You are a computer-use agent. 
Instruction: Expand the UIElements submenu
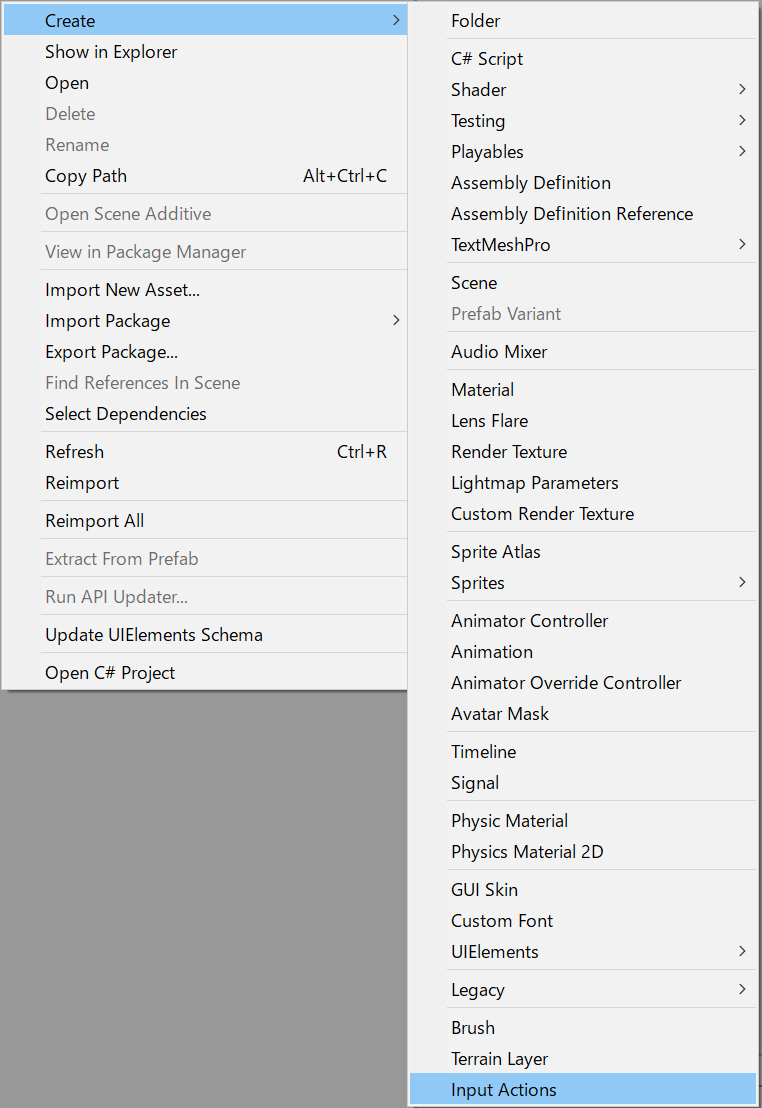pyautogui.click(x=582, y=952)
